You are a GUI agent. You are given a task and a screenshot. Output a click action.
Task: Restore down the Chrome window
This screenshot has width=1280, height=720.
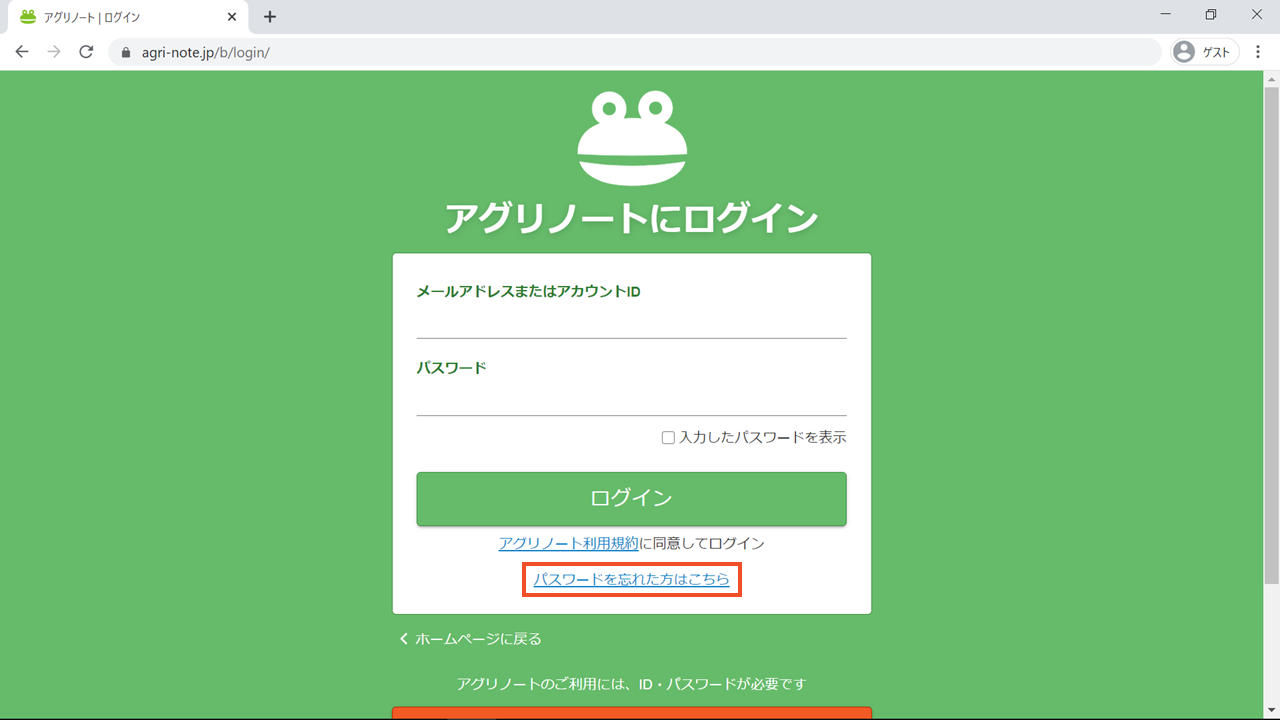(x=1211, y=15)
